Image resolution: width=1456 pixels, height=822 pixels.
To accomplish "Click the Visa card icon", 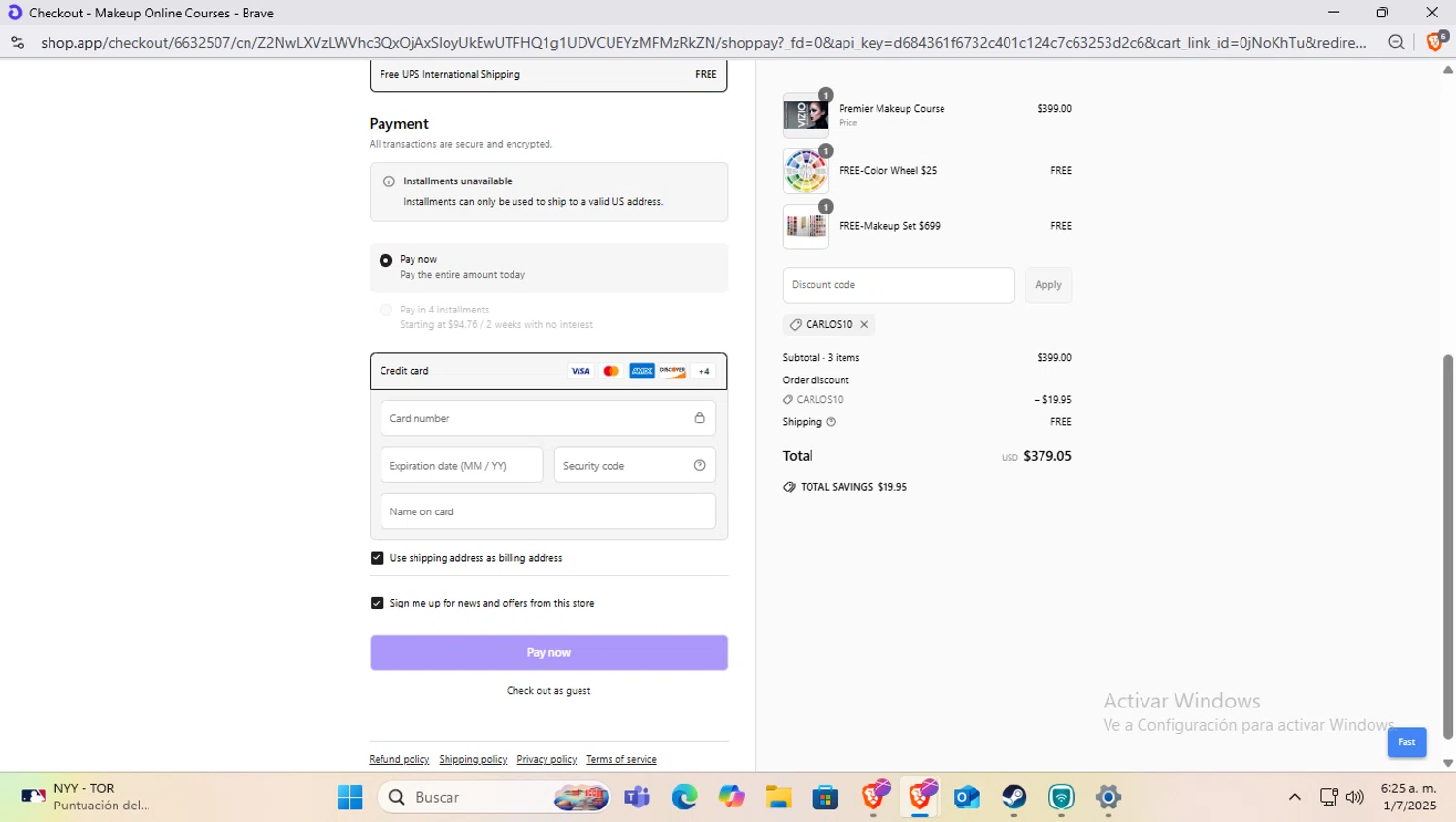I will pos(580,371).
